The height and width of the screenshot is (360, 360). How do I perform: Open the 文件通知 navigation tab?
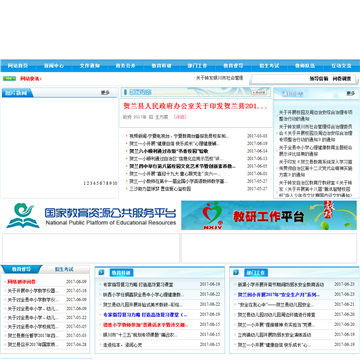(x=90, y=66)
